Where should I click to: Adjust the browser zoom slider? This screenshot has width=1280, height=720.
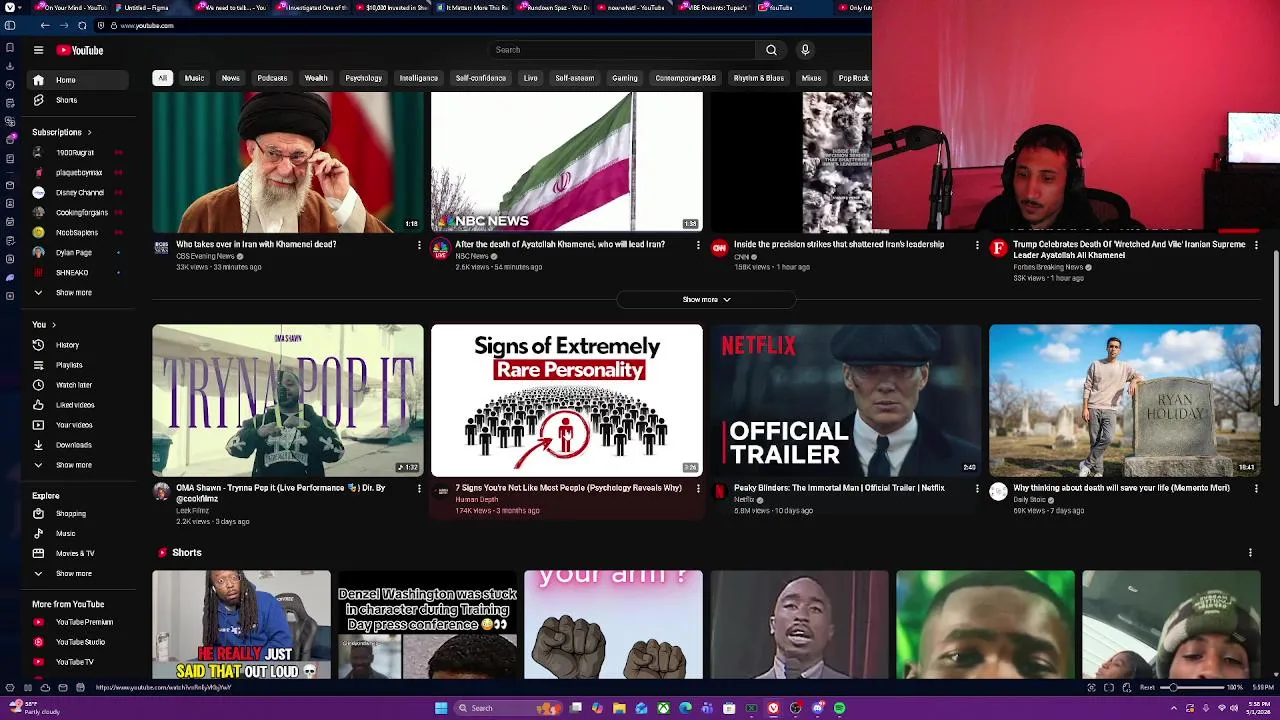coord(1192,688)
